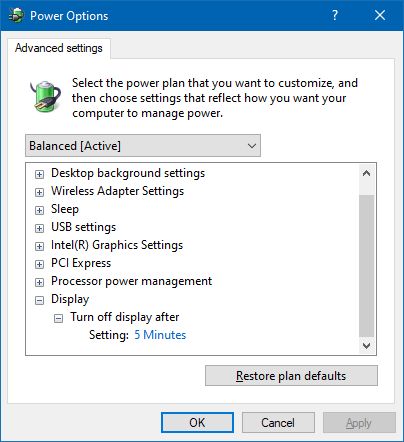Expand the USB settings node

point(39,228)
